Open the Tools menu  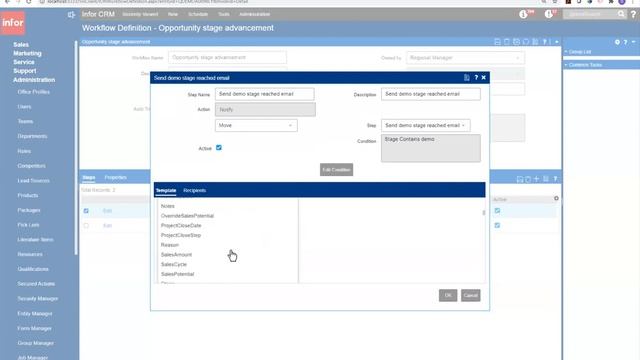[x=224, y=14]
